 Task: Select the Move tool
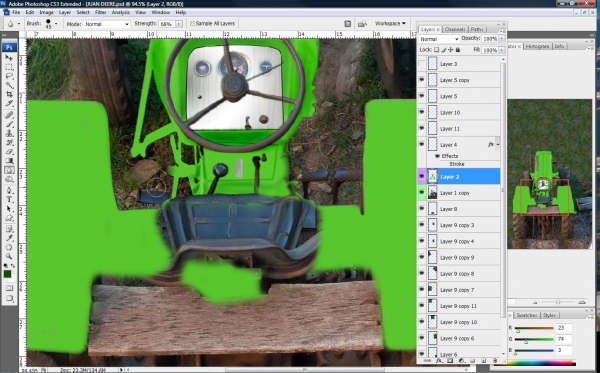9,58
